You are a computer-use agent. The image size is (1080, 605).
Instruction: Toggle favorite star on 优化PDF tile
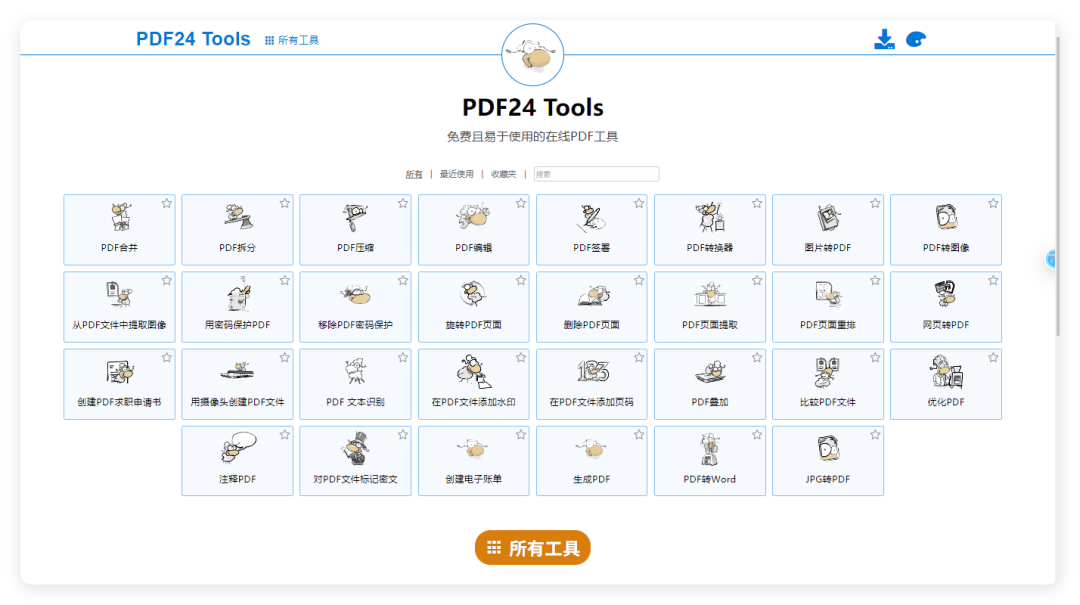[993, 358]
